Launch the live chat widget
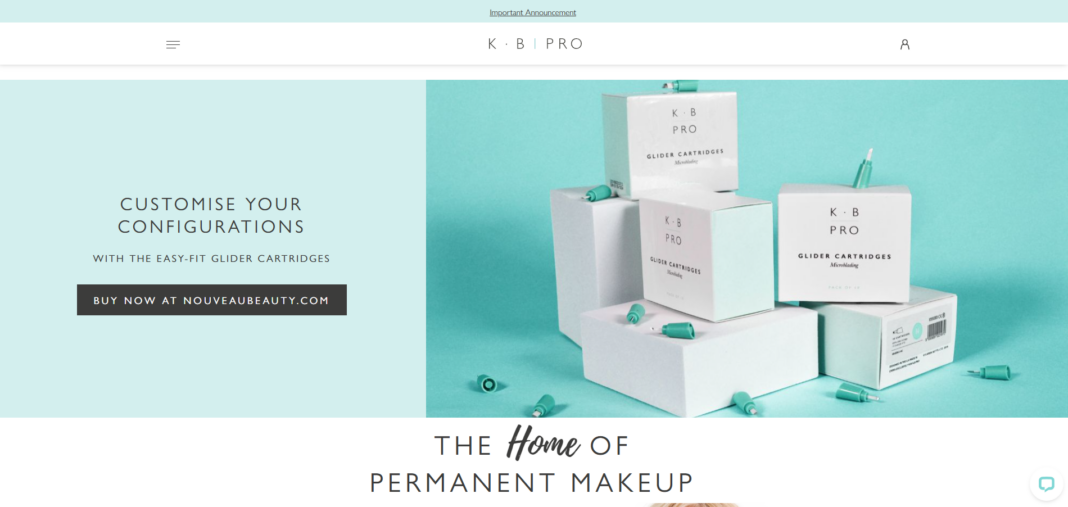Viewport: 1068px width, 507px height. pos(1046,484)
